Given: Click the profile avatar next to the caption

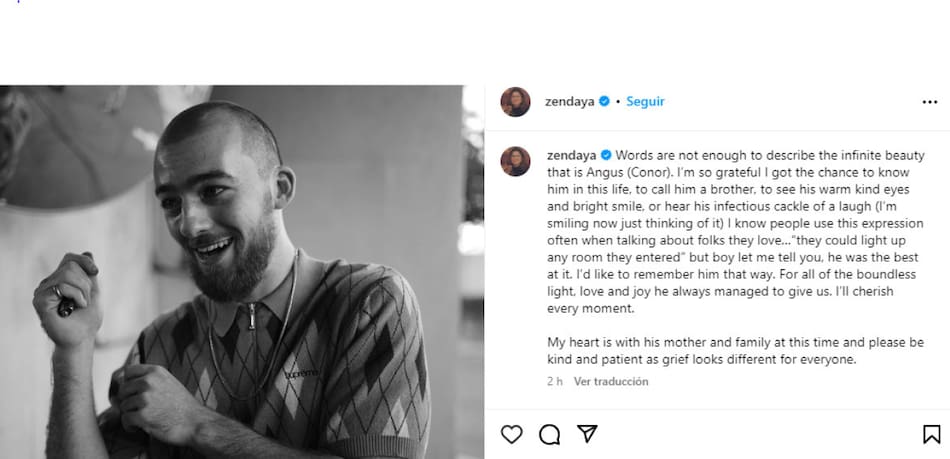Looking at the screenshot, I should click(515, 160).
